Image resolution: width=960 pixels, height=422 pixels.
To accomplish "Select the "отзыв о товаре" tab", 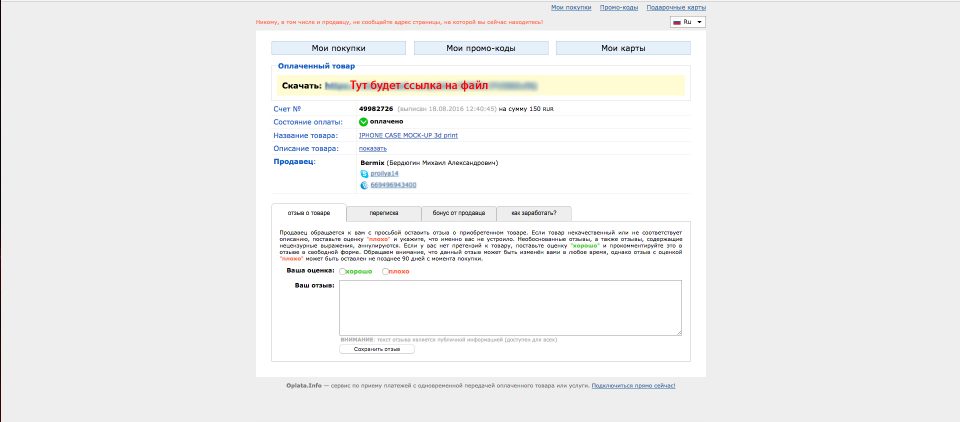I will 308,213.
